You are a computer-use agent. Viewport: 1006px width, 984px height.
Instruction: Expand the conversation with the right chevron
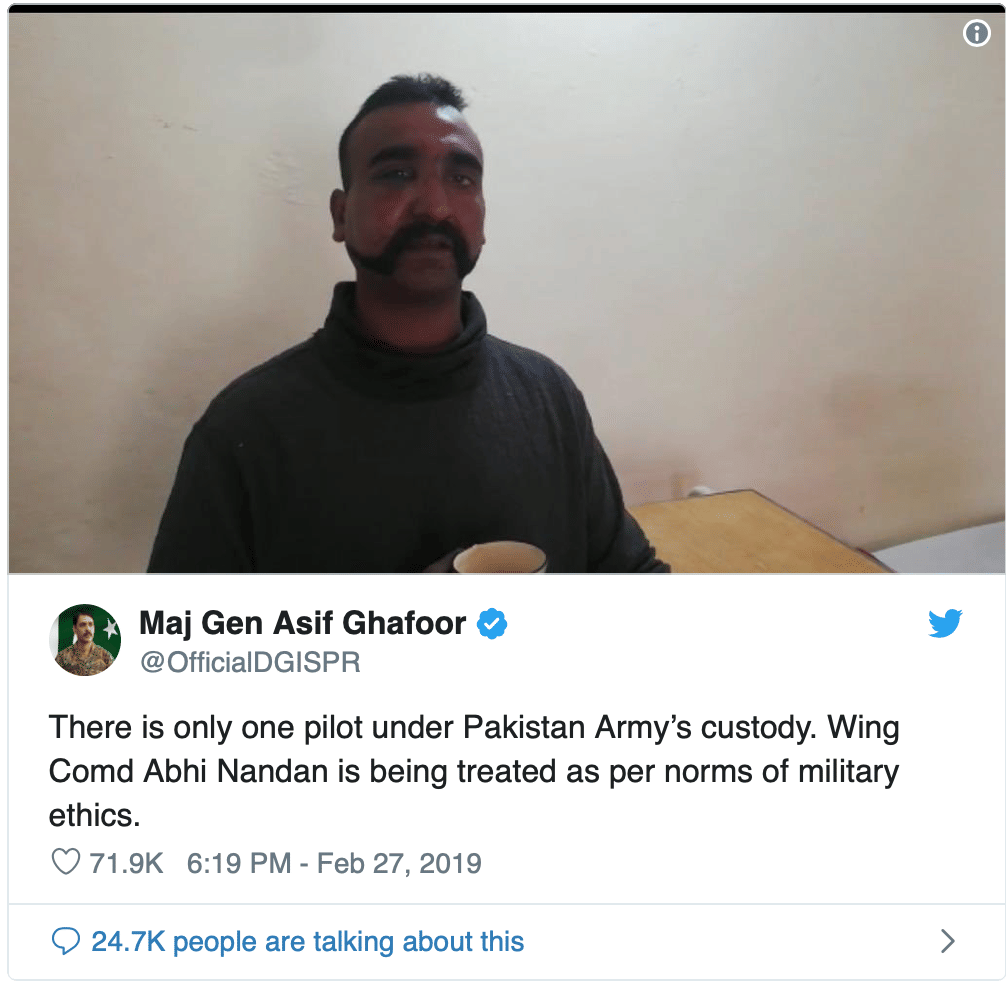point(947,941)
